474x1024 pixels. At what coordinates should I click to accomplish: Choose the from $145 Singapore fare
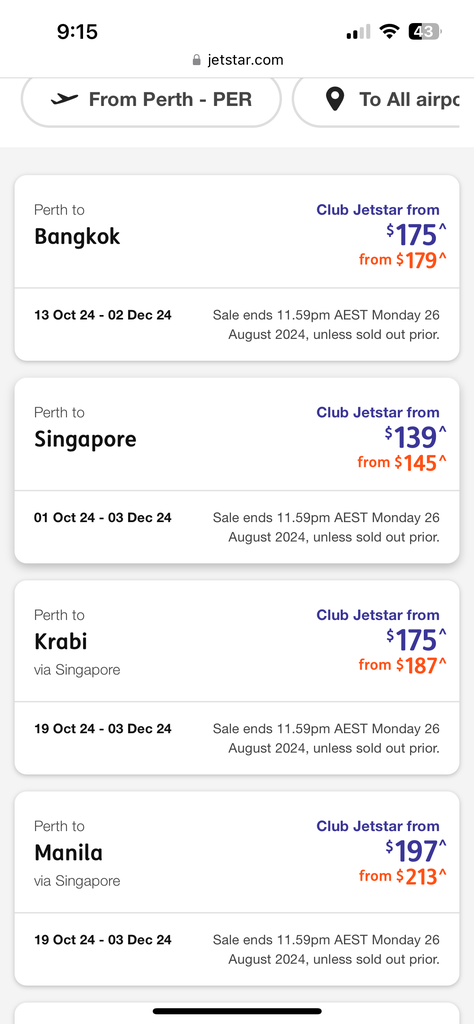(402, 462)
